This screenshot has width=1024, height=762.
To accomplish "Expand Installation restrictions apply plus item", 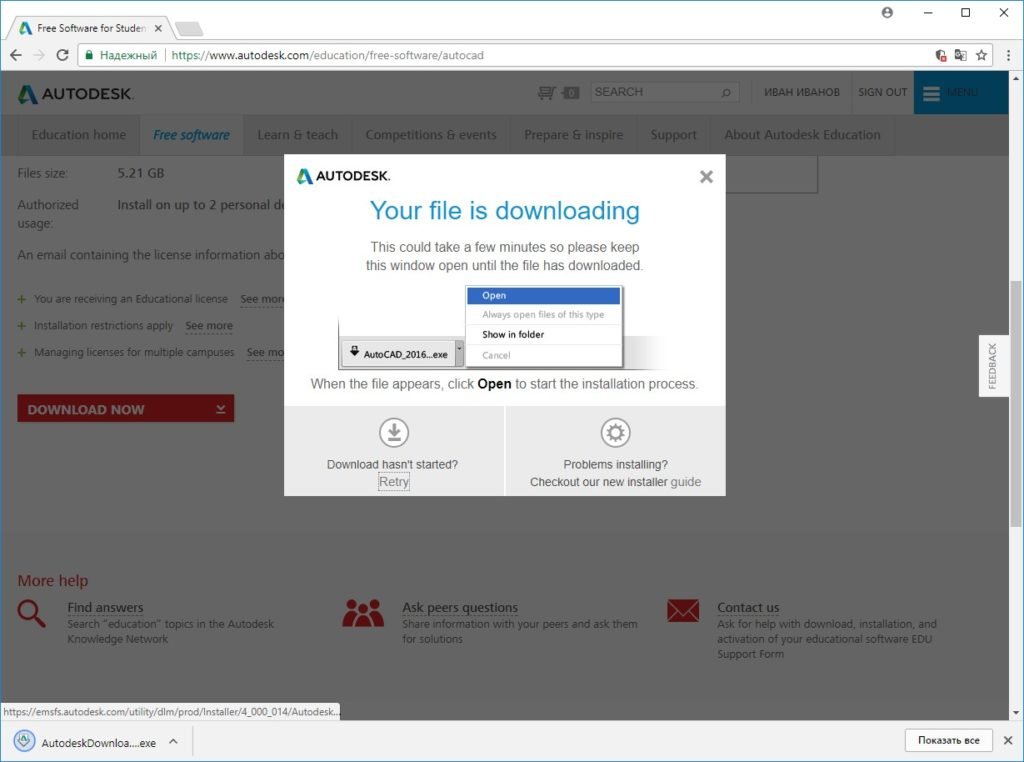I will point(22,326).
